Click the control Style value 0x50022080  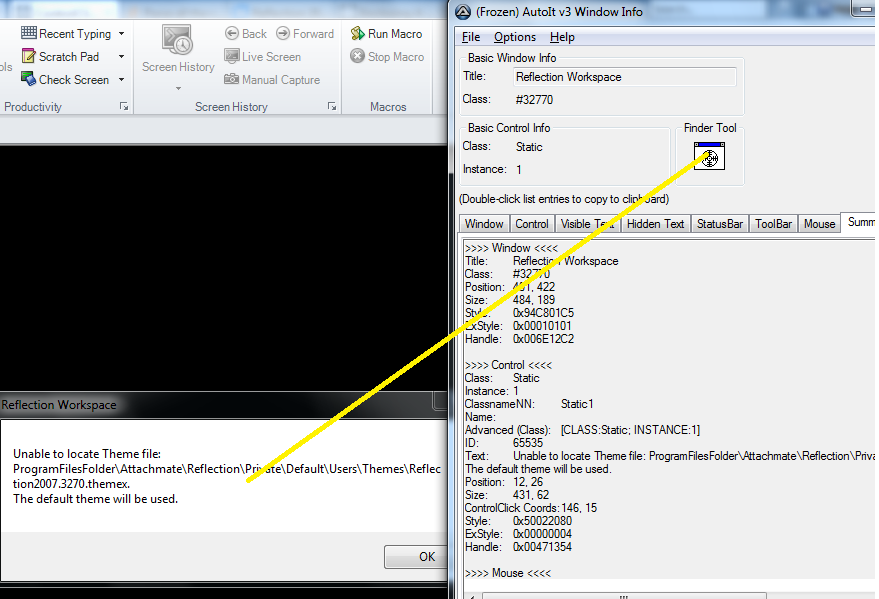click(542, 521)
